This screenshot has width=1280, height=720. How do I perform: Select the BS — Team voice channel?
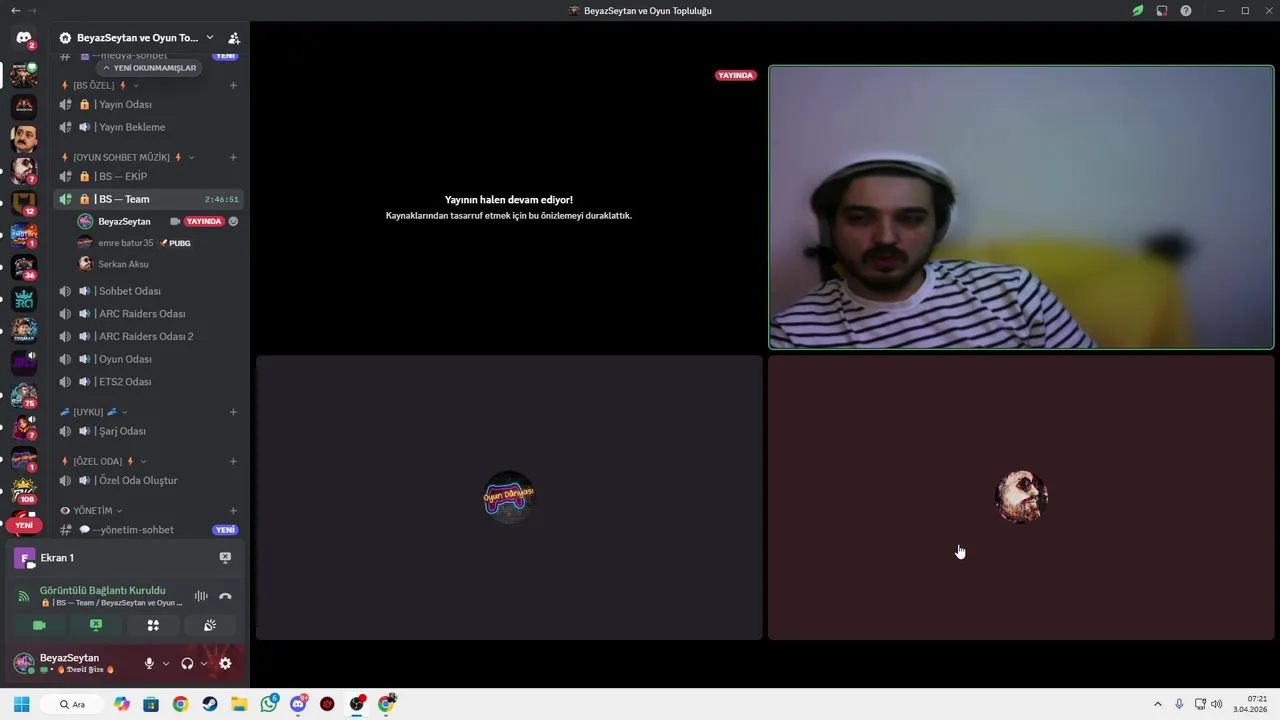tap(148, 199)
